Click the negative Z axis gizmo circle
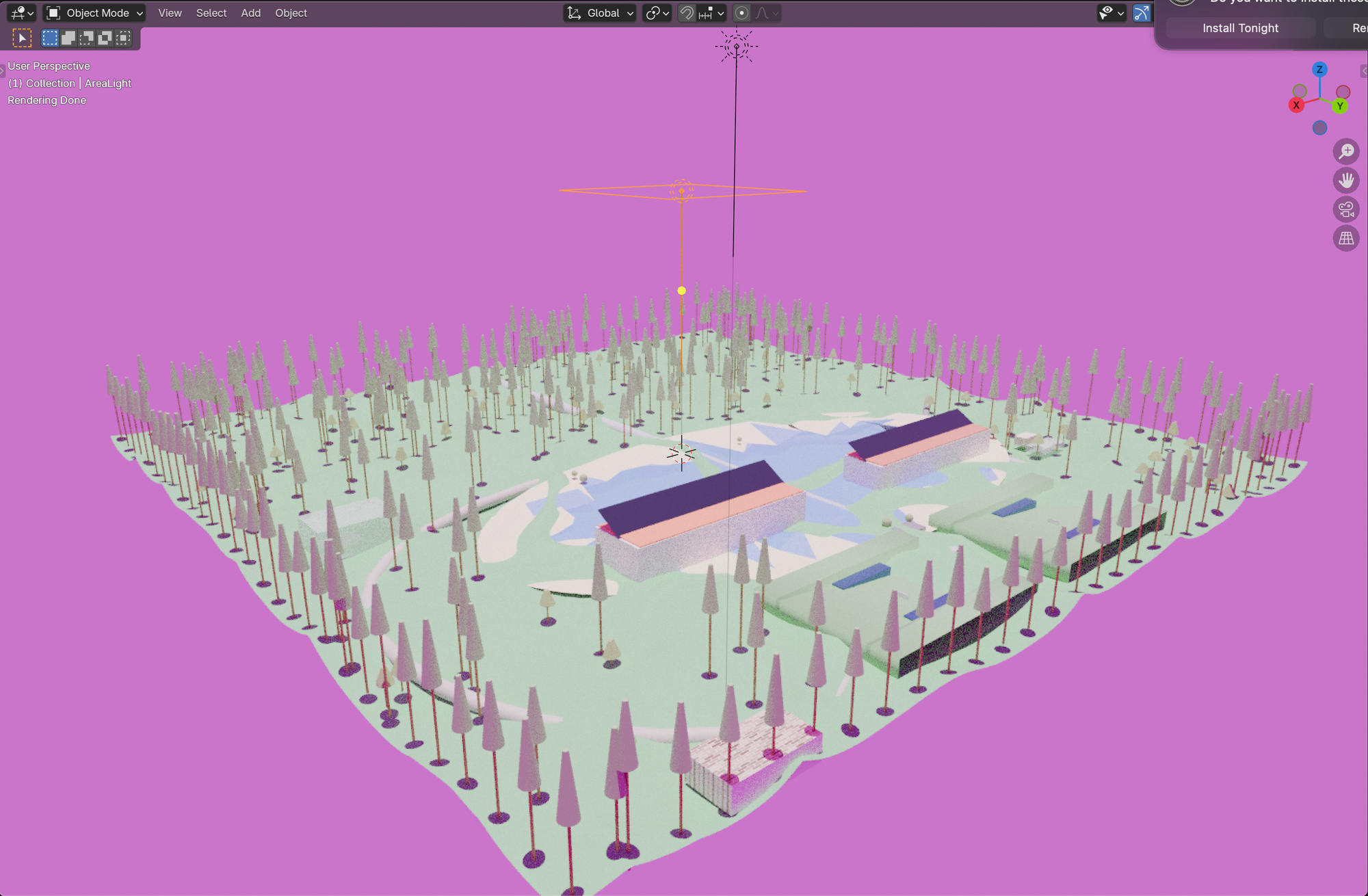The image size is (1368, 896). pyautogui.click(x=1320, y=128)
